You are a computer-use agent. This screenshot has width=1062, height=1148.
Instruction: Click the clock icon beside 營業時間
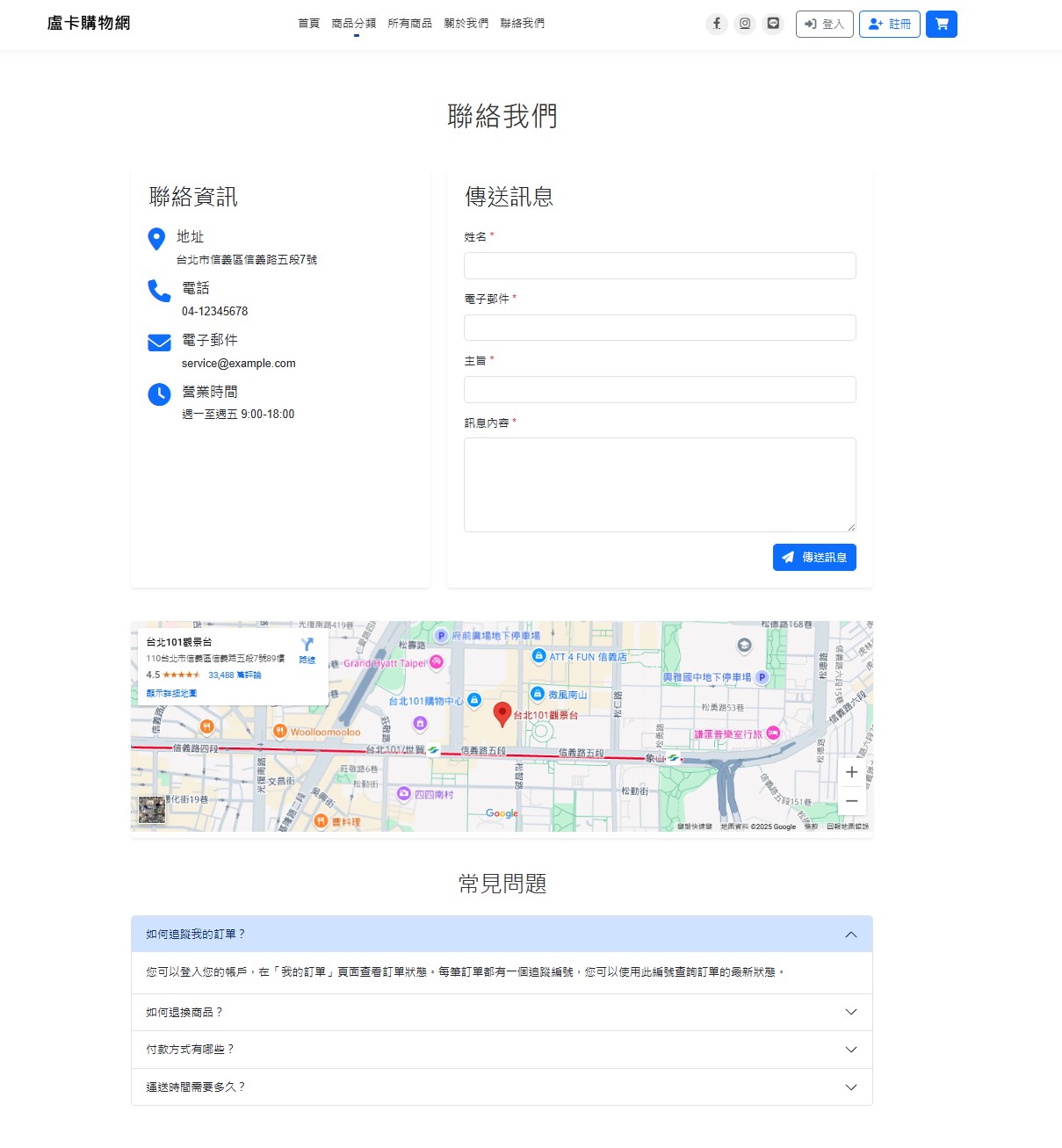[x=158, y=394]
